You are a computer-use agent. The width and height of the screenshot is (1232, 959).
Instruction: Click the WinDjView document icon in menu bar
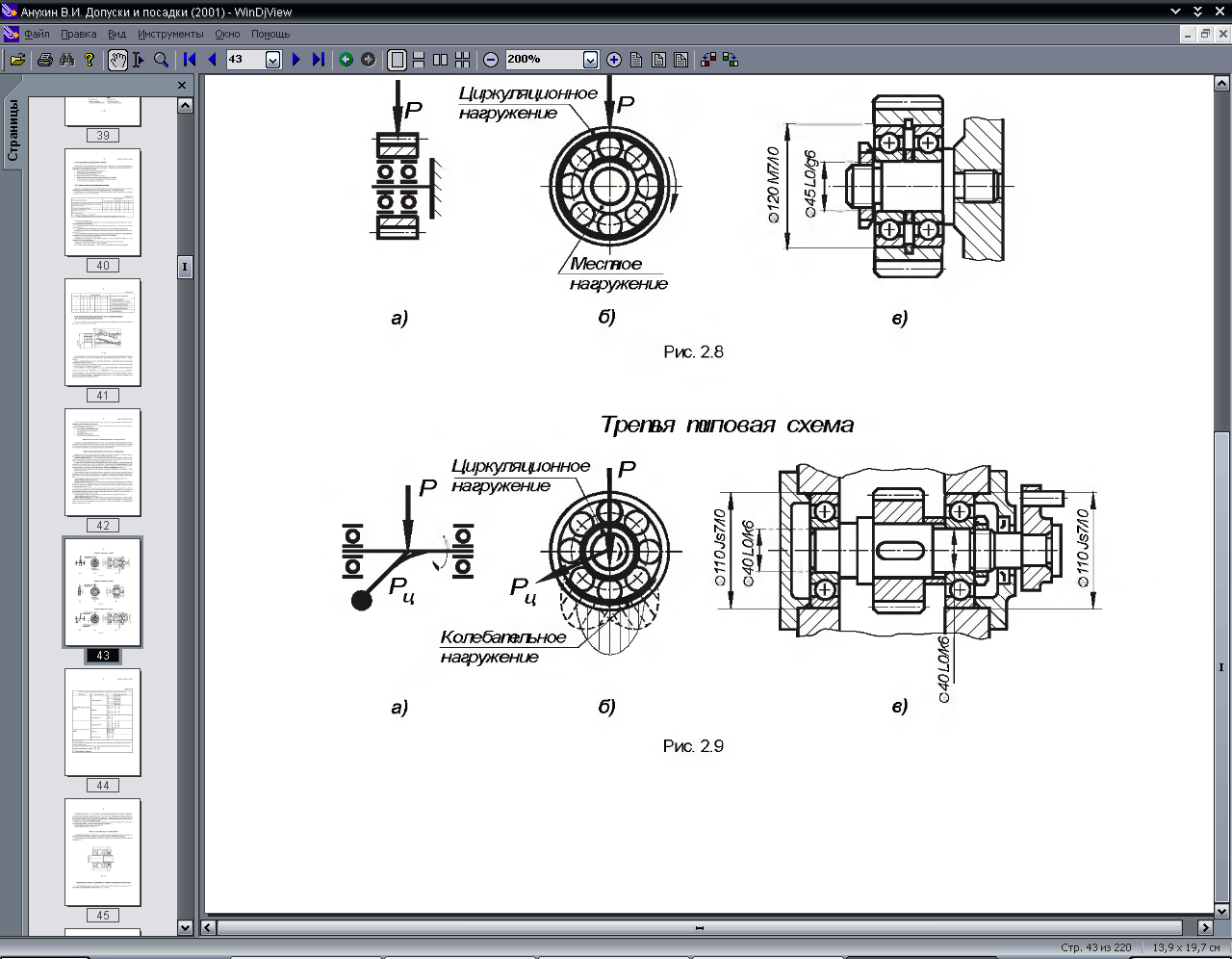click(11, 34)
